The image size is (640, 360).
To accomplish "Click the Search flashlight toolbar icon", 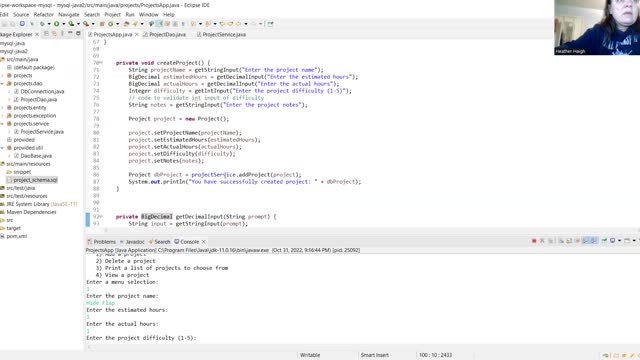I will pos(135,24).
